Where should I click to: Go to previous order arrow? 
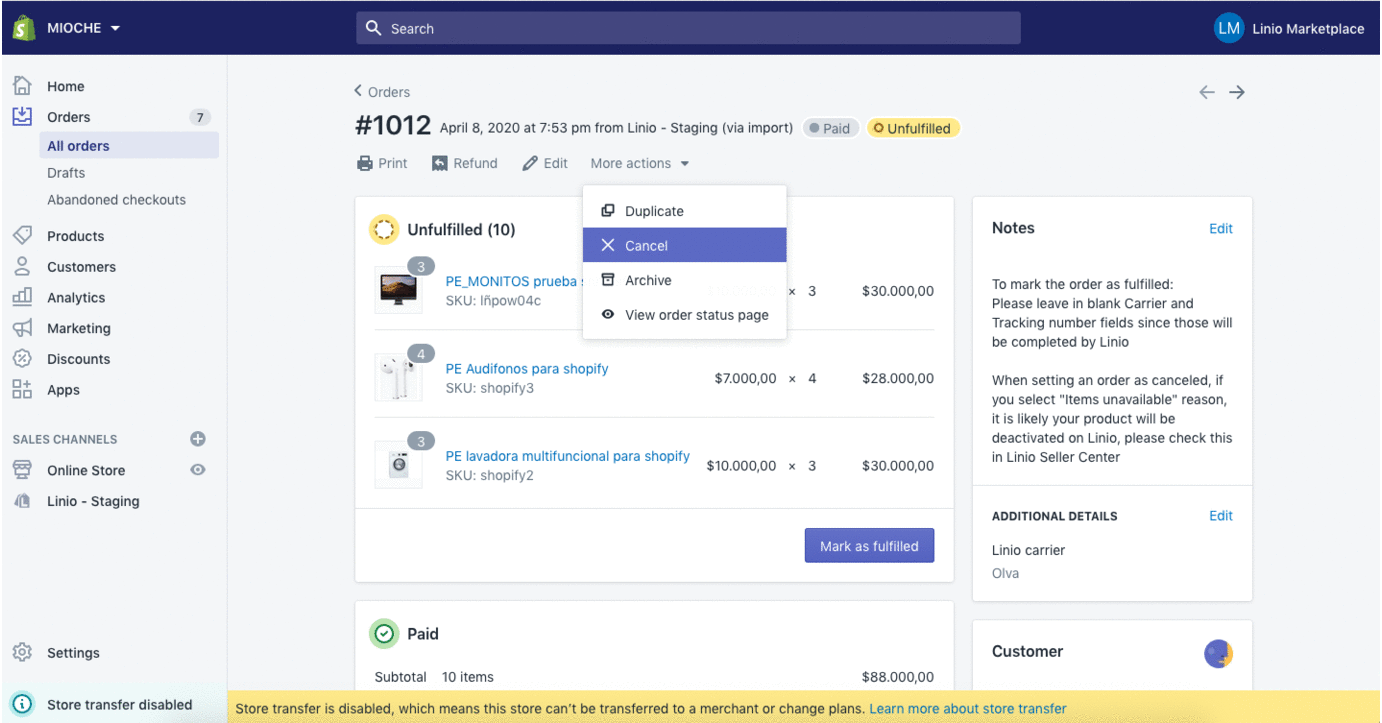pos(1207,92)
